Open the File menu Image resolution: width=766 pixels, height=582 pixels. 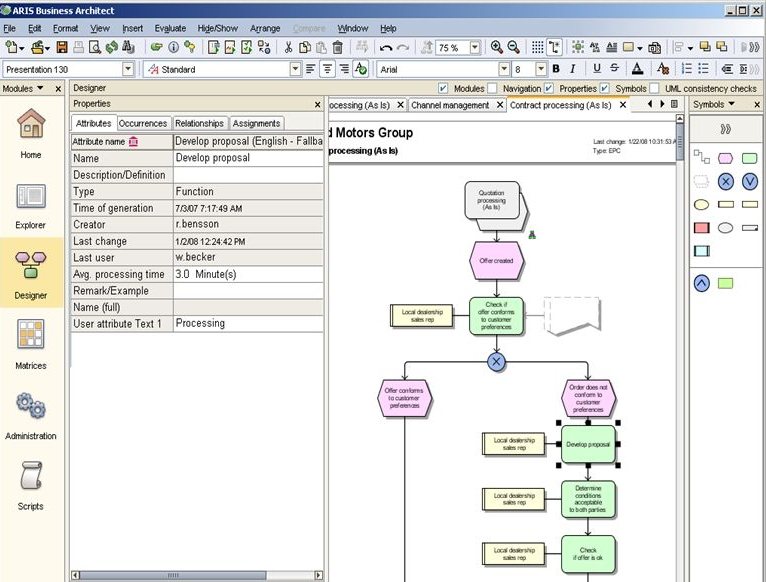click(9, 28)
